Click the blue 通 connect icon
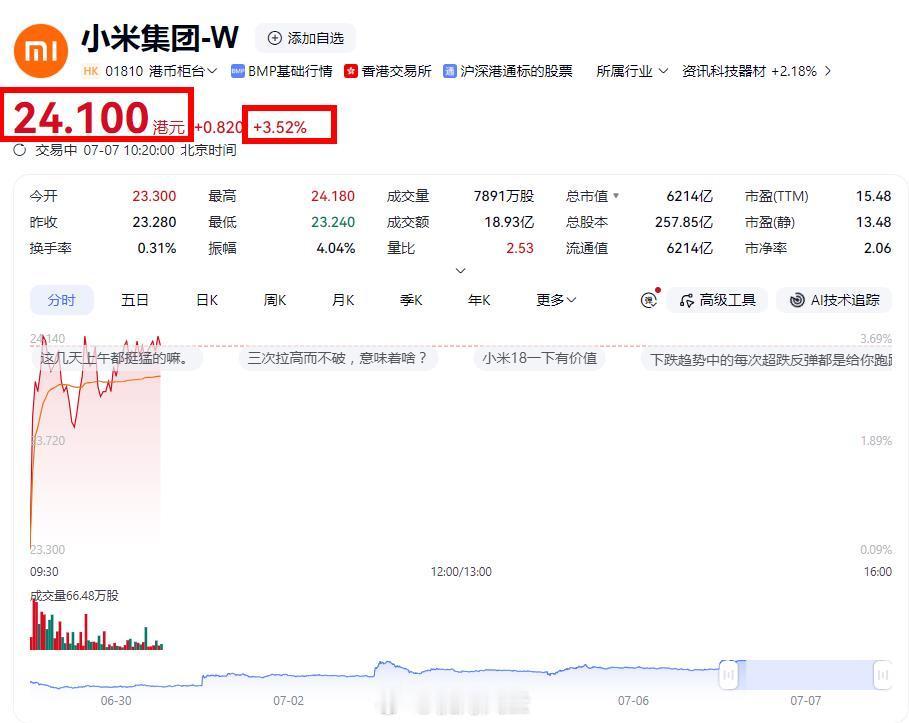 click(450, 71)
